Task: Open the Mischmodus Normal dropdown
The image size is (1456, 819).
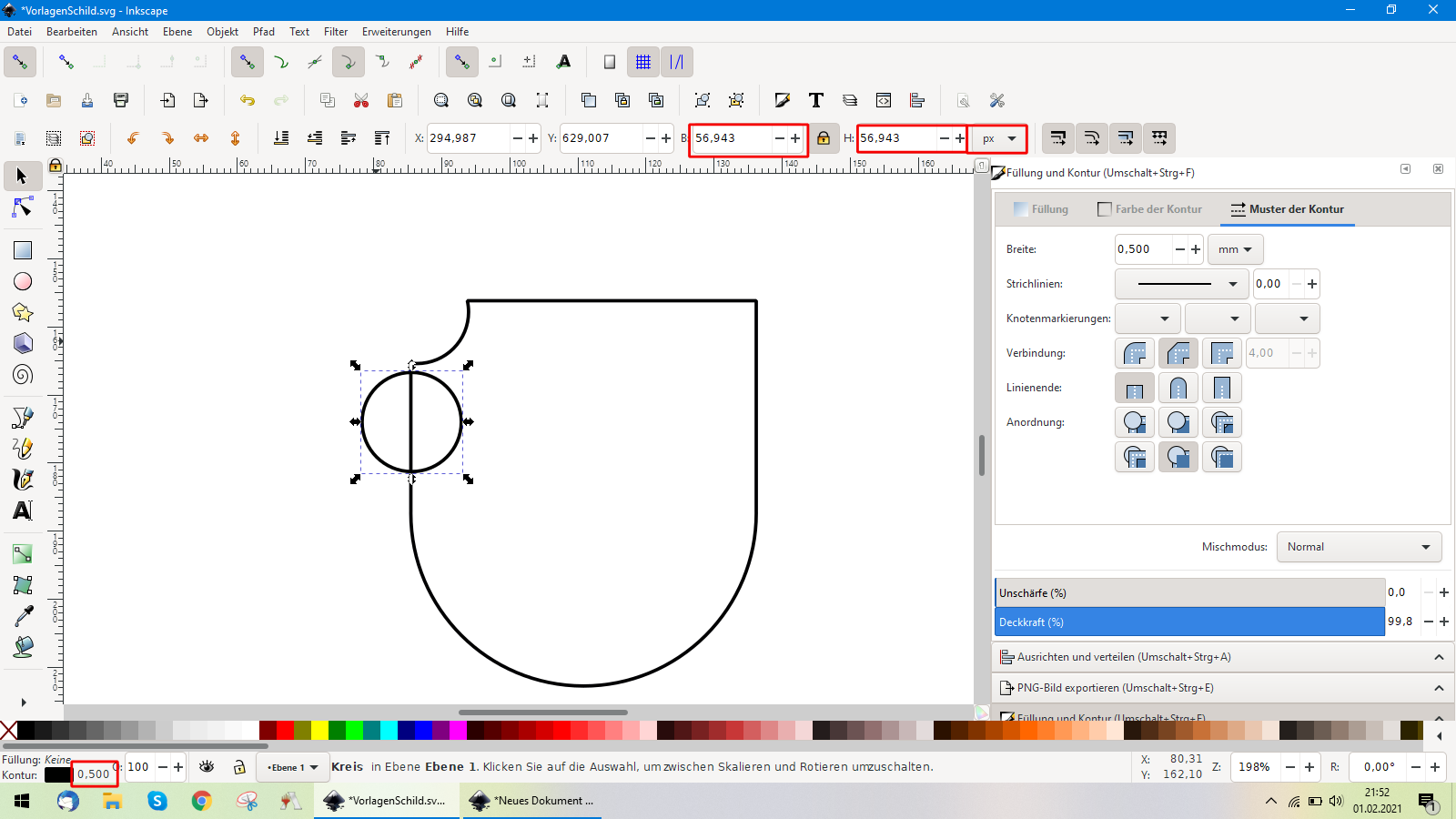Action: 1359,547
